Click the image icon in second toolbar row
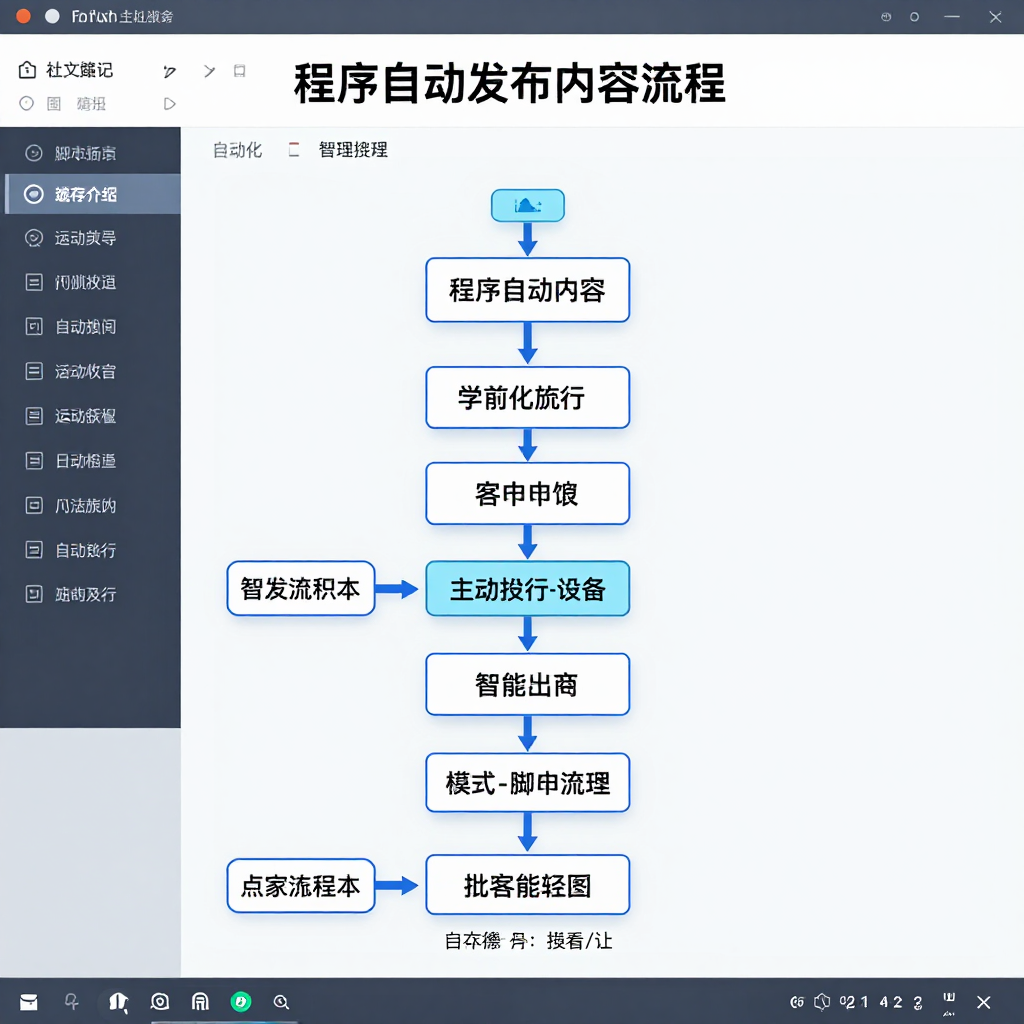1024x1024 pixels. click(54, 103)
